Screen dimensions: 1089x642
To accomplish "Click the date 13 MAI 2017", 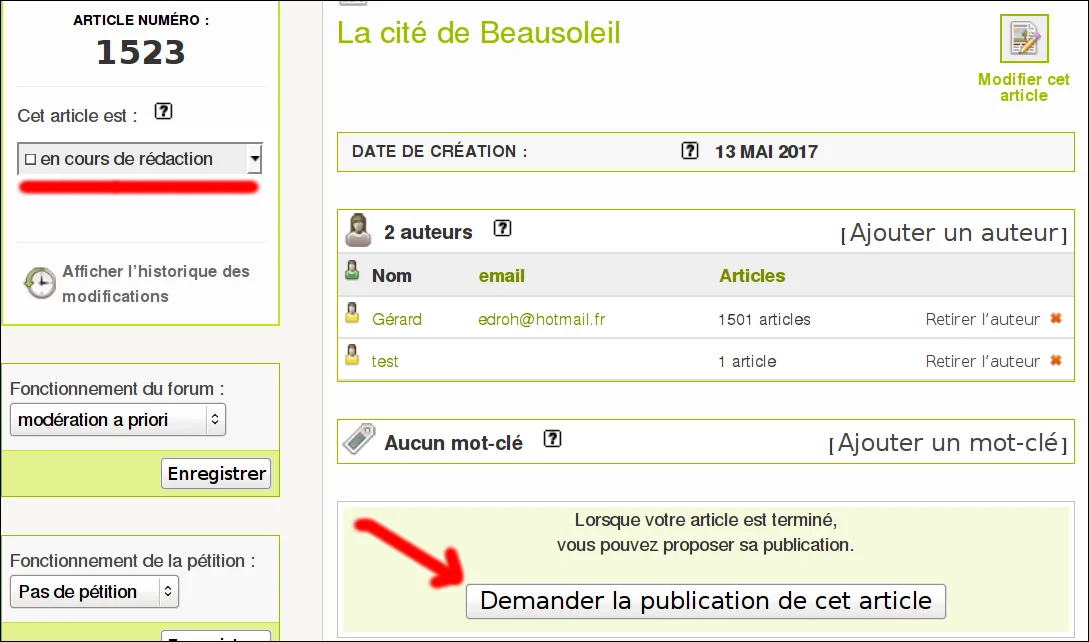I will 767,151.
